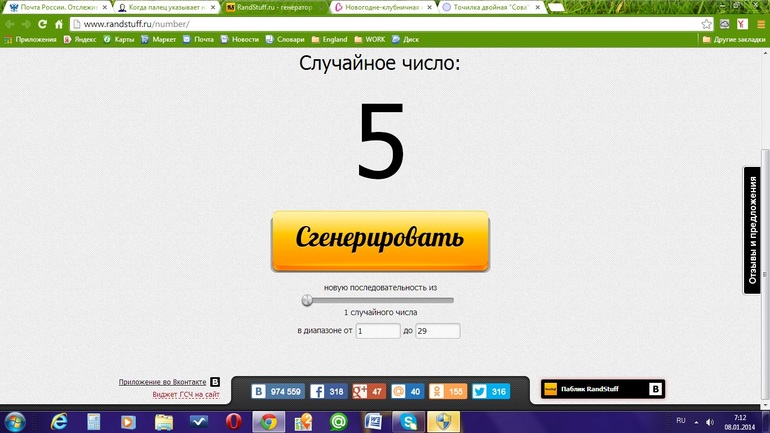Show hidden tray icons arrow
The image size is (770, 433).
click(x=696, y=422)
